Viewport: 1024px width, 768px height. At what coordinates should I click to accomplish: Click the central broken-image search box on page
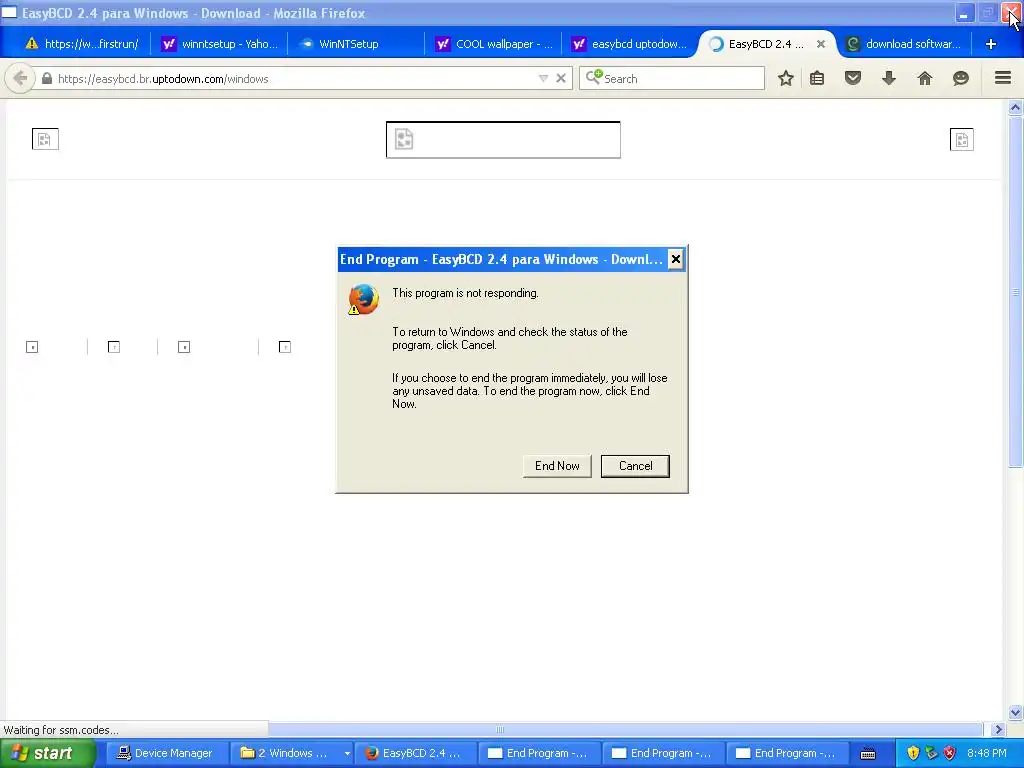click(503, 140)
